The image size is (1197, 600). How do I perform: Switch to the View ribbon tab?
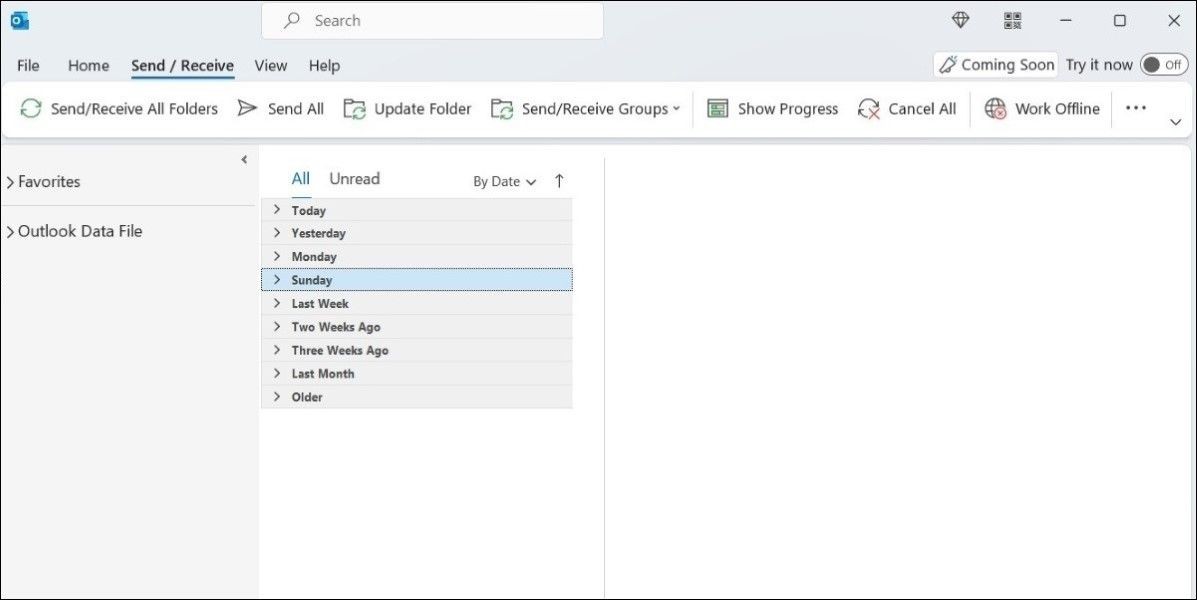271,66
